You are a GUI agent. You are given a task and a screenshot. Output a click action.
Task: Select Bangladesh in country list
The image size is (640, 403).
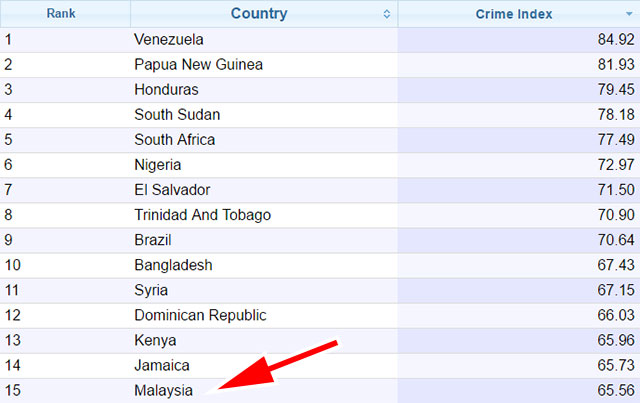(x=173, y=265)
